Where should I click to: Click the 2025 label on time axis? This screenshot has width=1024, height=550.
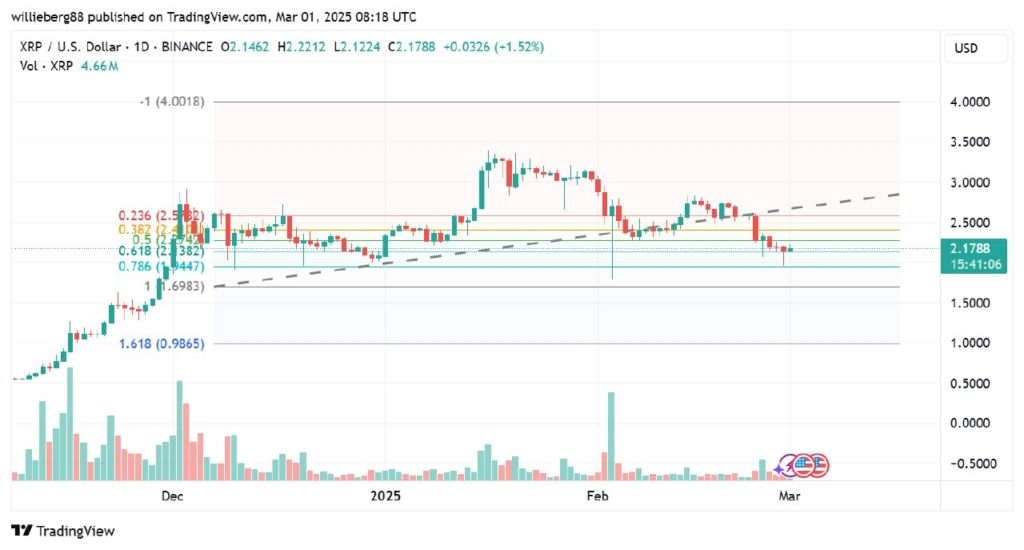point(385,495)
